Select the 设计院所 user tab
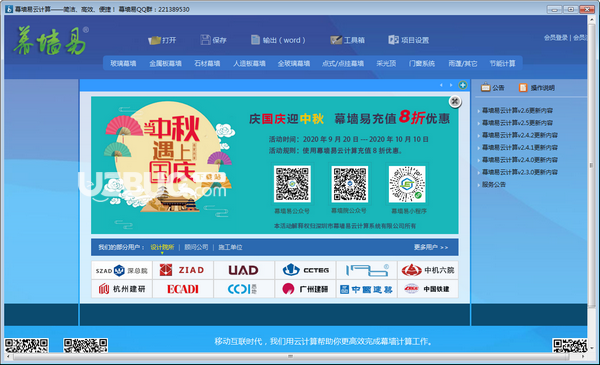Screen dimensions: 600x365 click(162, 247)
